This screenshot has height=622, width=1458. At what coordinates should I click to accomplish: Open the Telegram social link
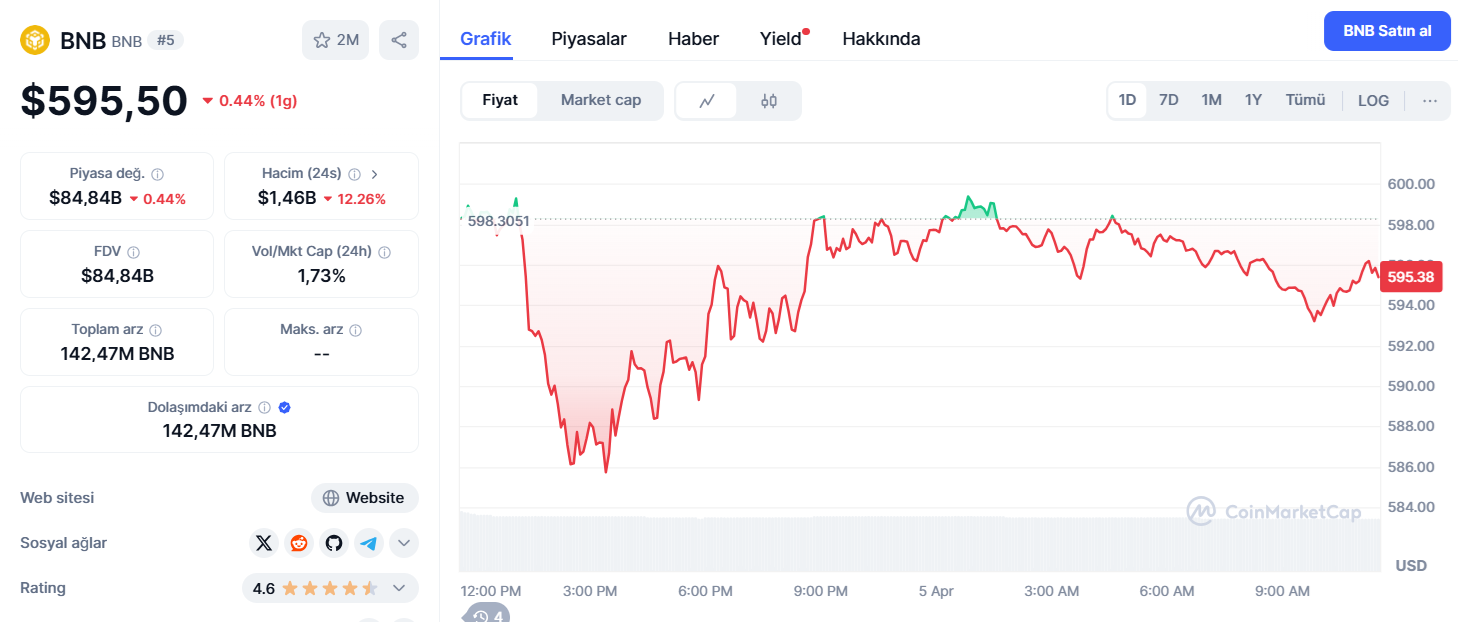(x=369, y=543)
